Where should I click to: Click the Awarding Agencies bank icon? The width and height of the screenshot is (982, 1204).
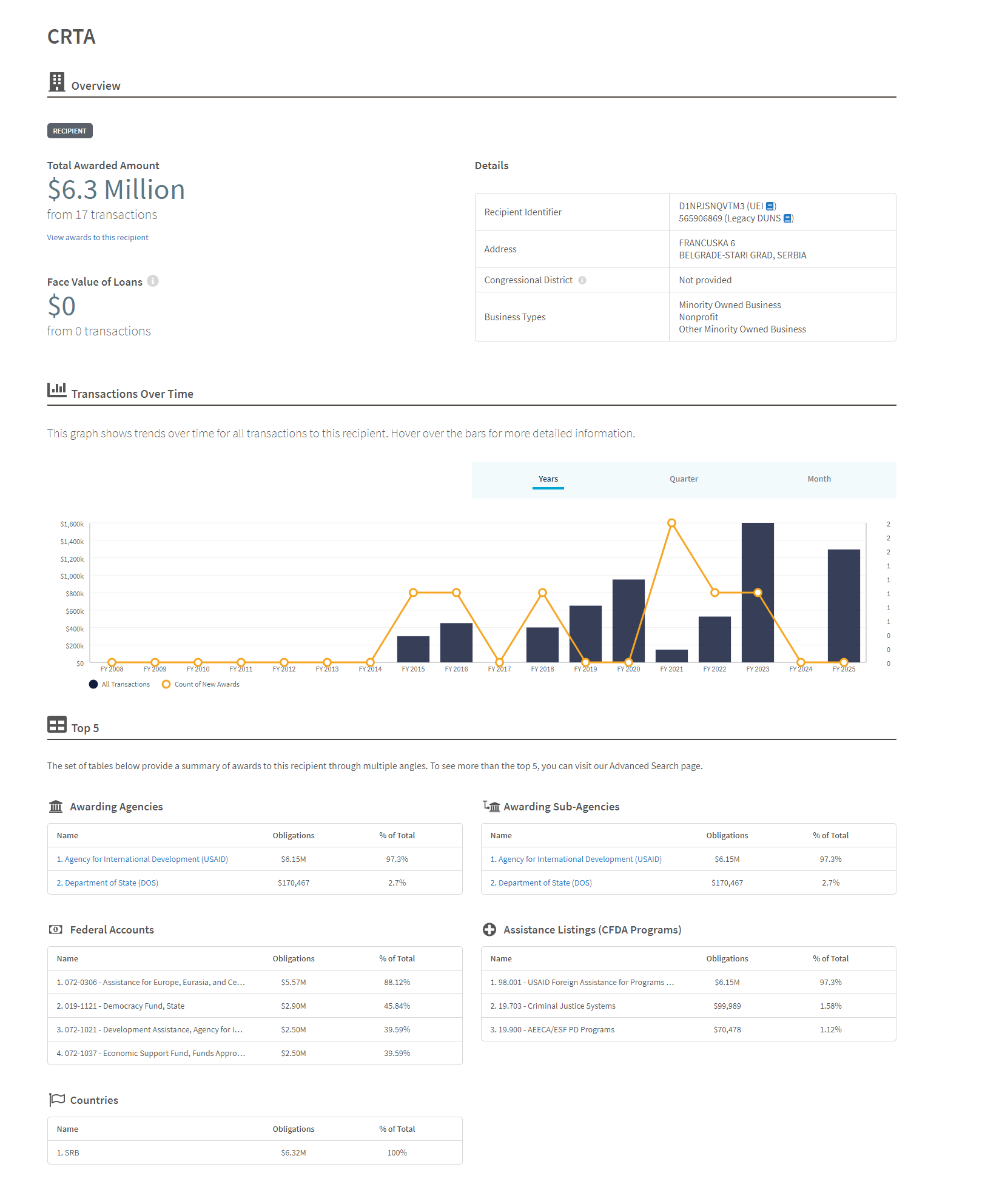coord(56,806)
